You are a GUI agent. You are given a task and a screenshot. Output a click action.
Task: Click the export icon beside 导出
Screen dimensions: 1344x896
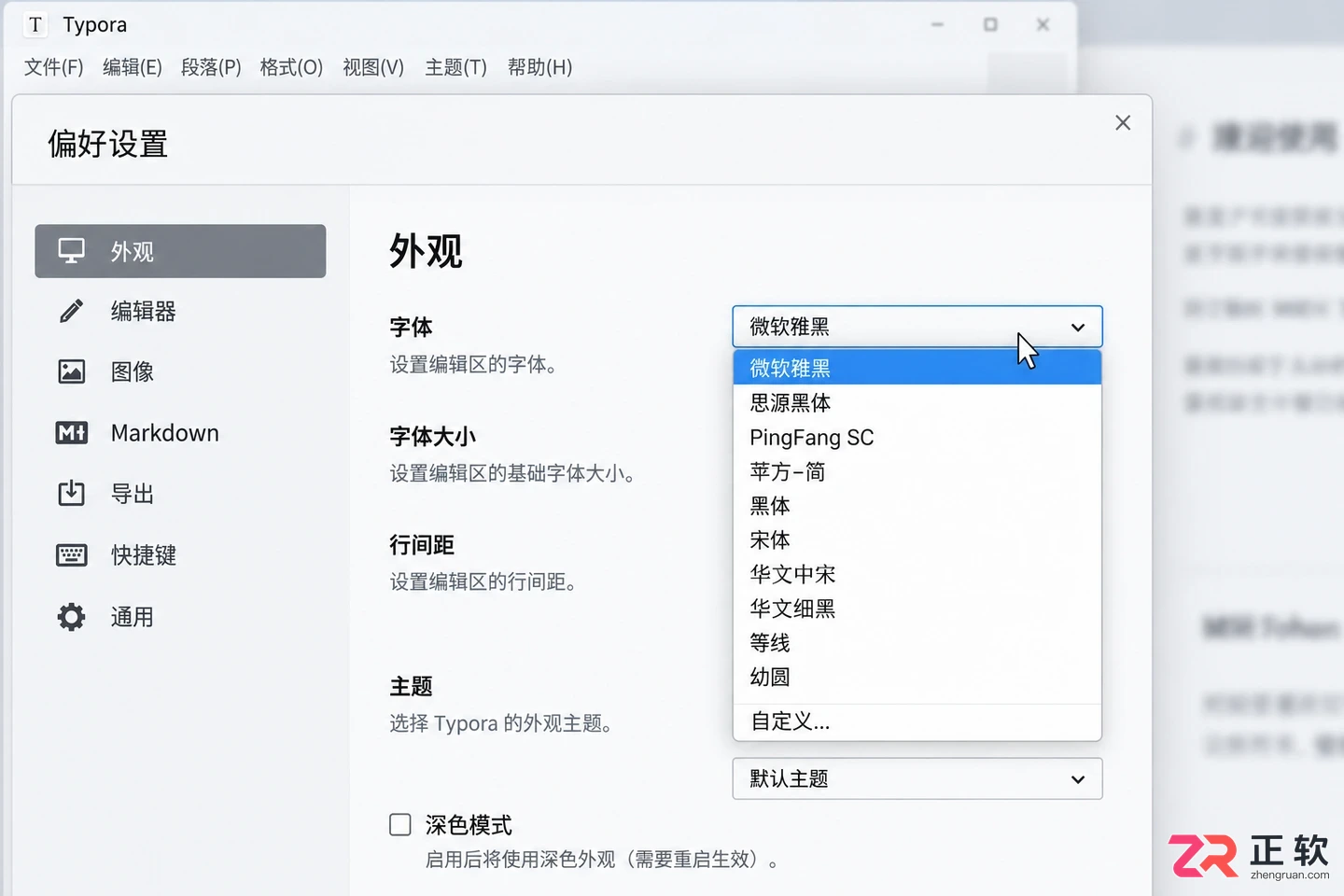pyautogui.click(x=72, y=493)
